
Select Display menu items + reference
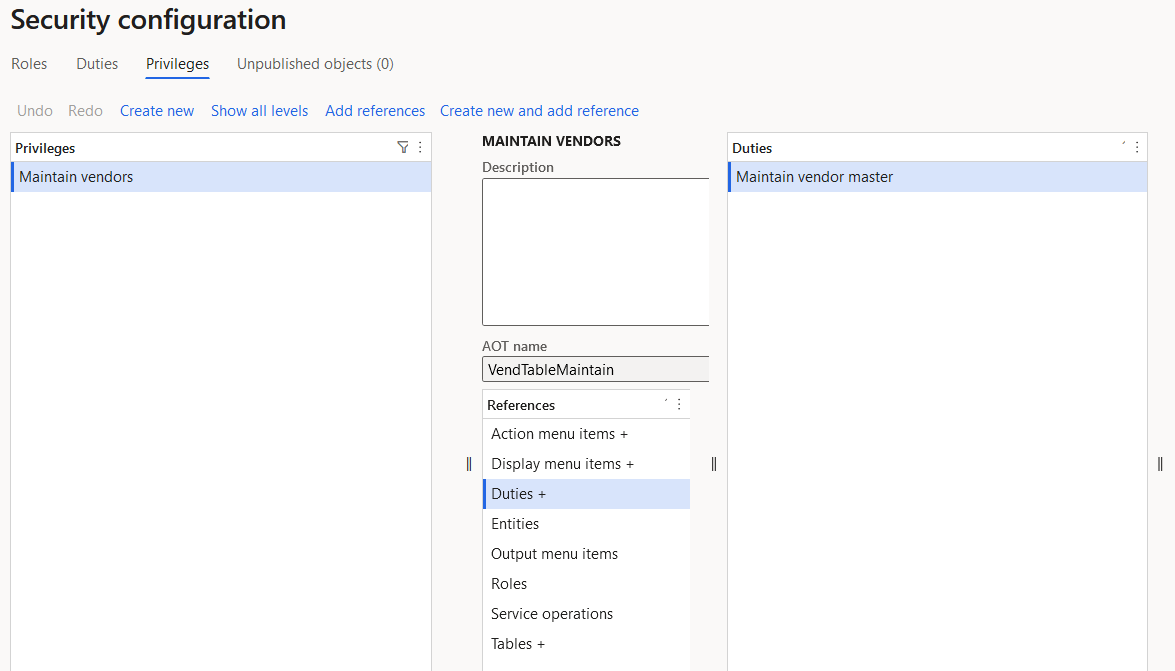tap(587, 464)
